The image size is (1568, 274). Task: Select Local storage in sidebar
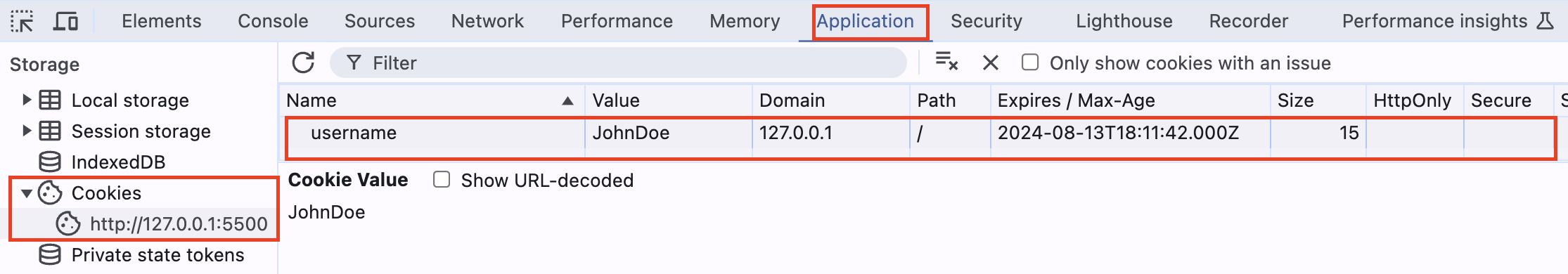click(x=130, y=100)
